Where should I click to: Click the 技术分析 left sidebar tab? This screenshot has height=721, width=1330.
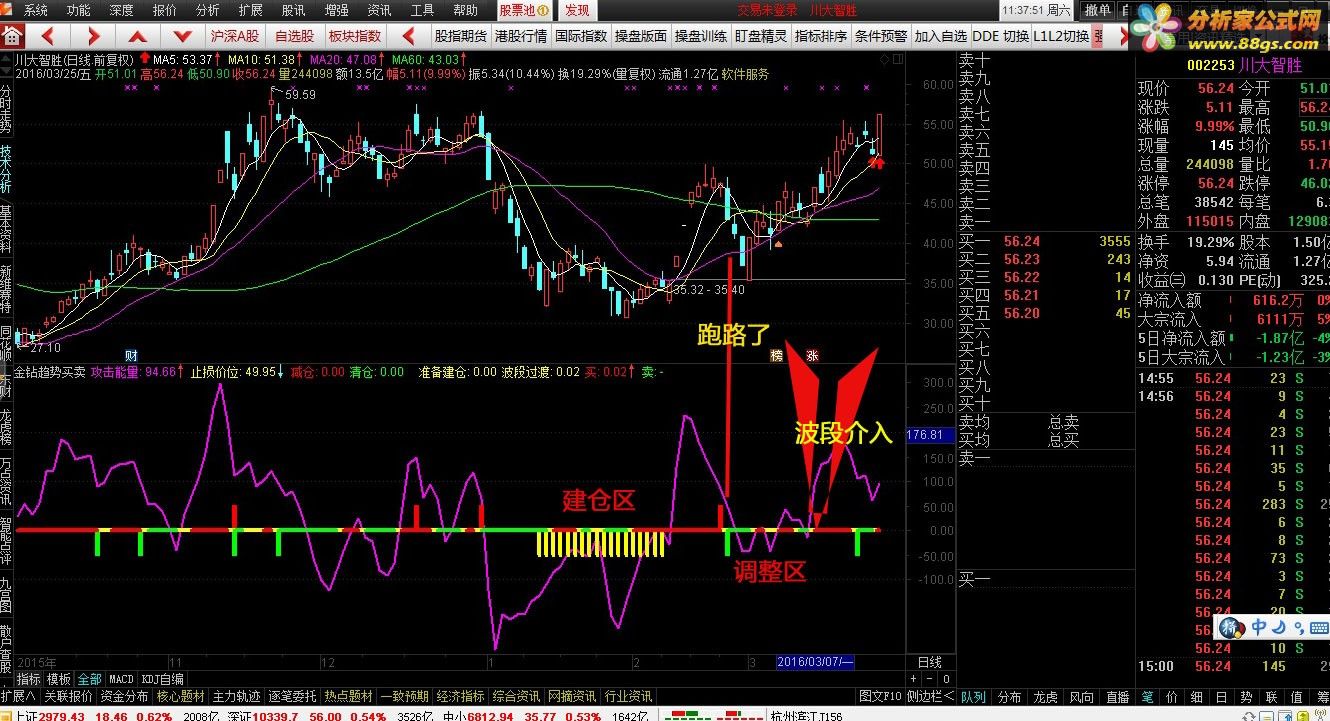point(6,169)
